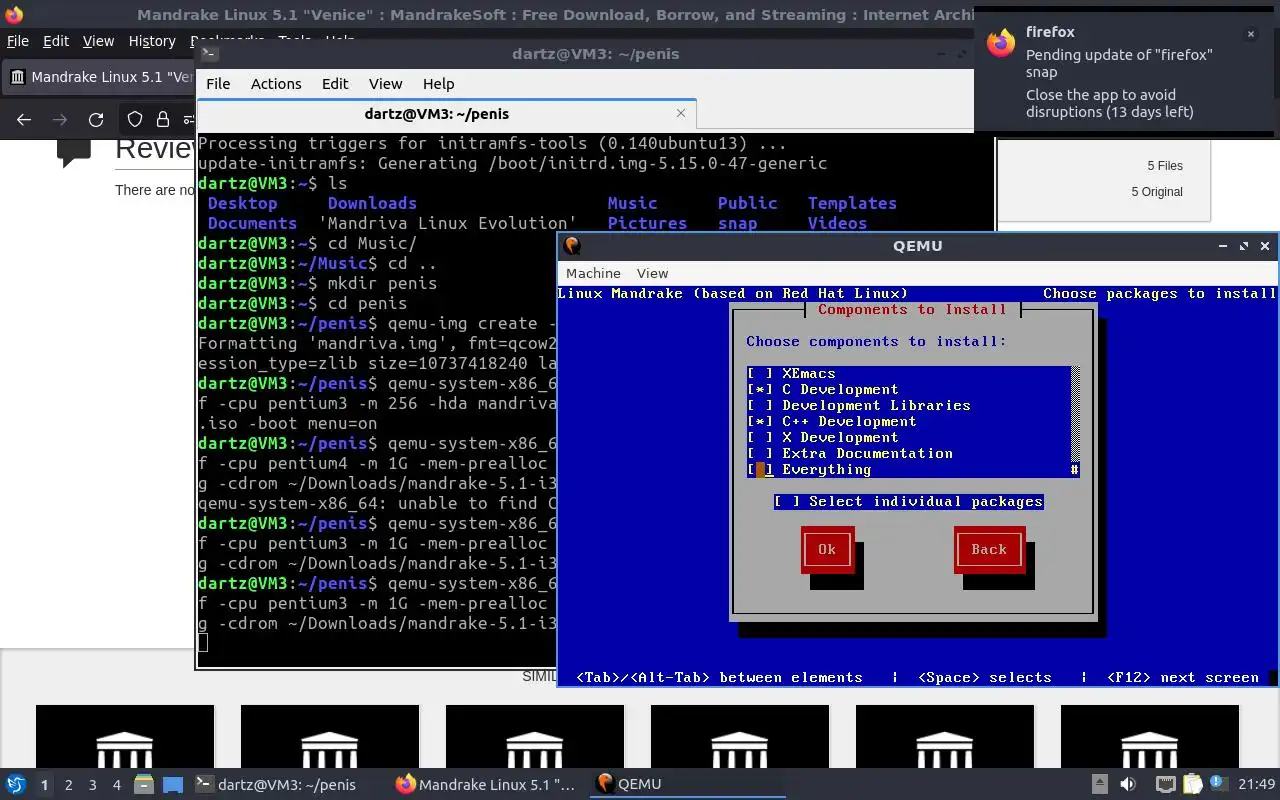The image size is (1280, 800).
Task: Click the Templates folder name in terminal output
Action: pos(852,203)
